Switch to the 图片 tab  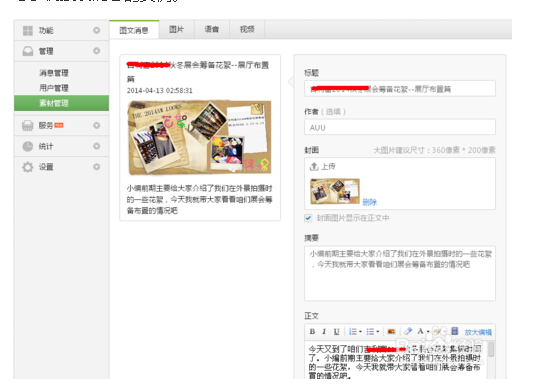(176, 30)
